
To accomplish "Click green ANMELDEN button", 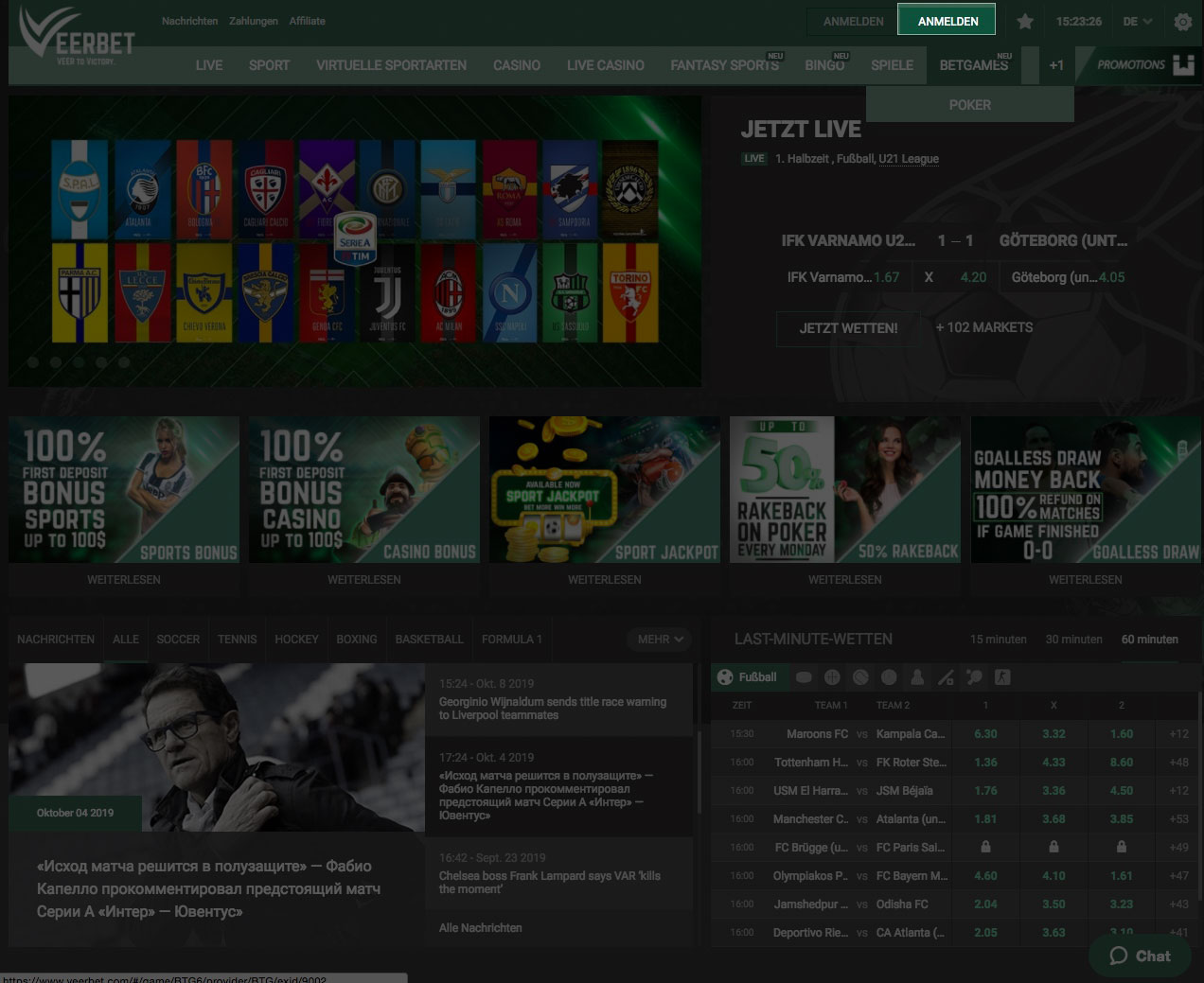I will tap(947, 21).
